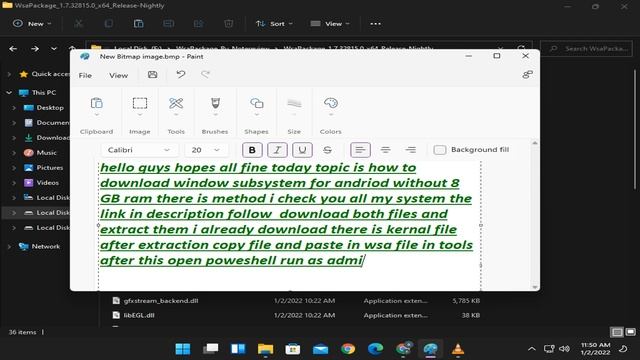Screen dimensions: 640x360
Task: Open the See more ellipsis in File Explorer
Action: [x=376, y=24]
